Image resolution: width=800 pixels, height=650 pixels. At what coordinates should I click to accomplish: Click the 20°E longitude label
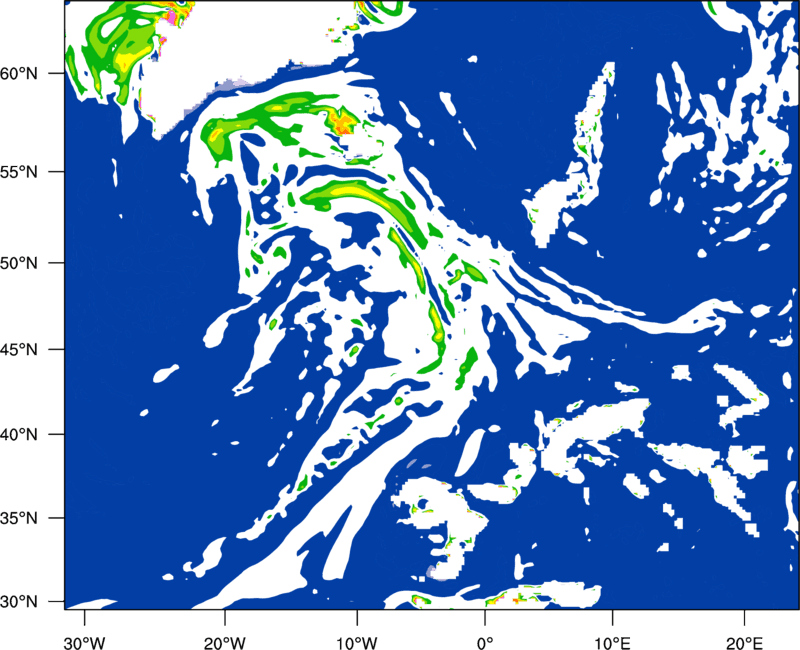pos(744,642)
